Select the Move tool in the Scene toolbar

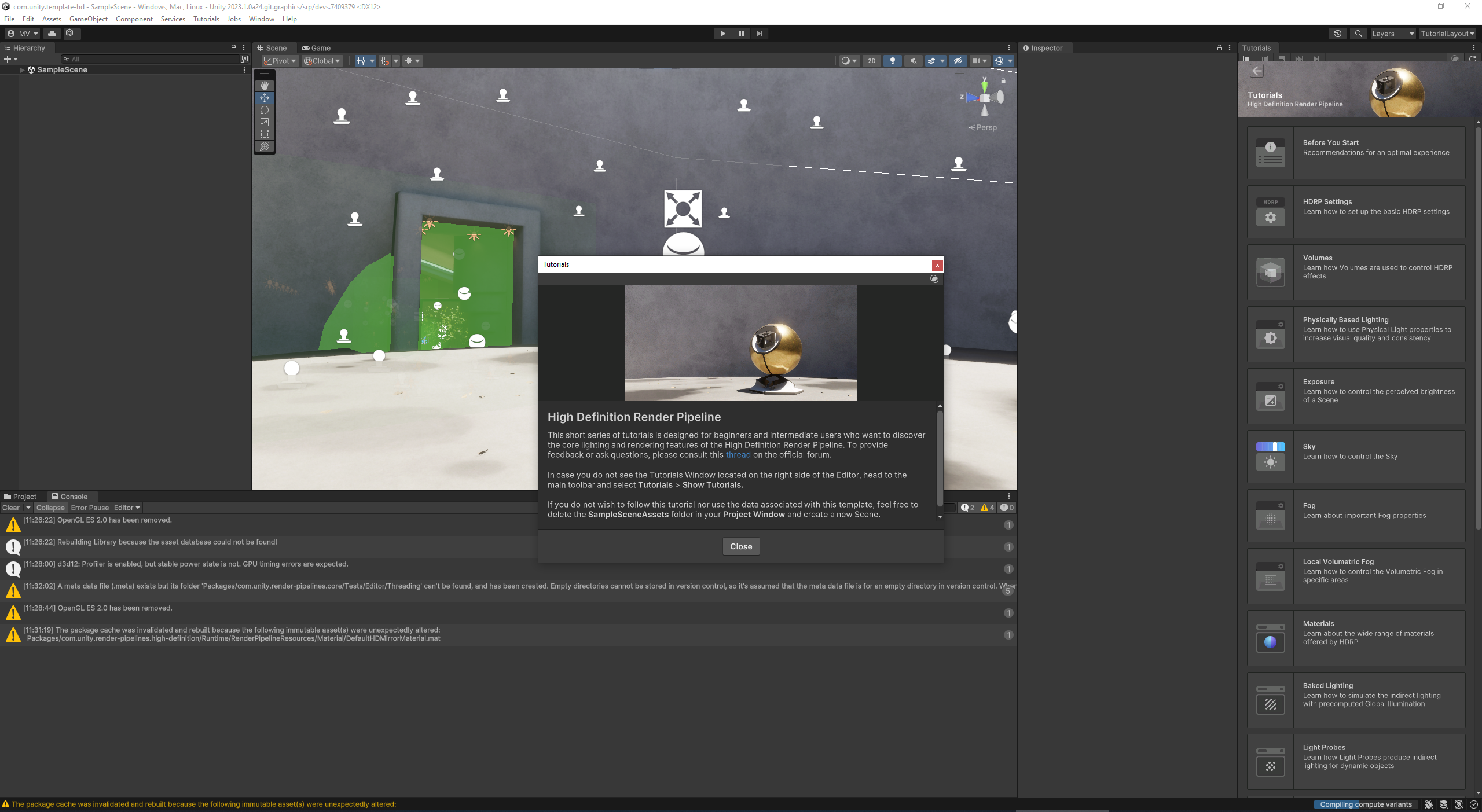tap(265, 98)
